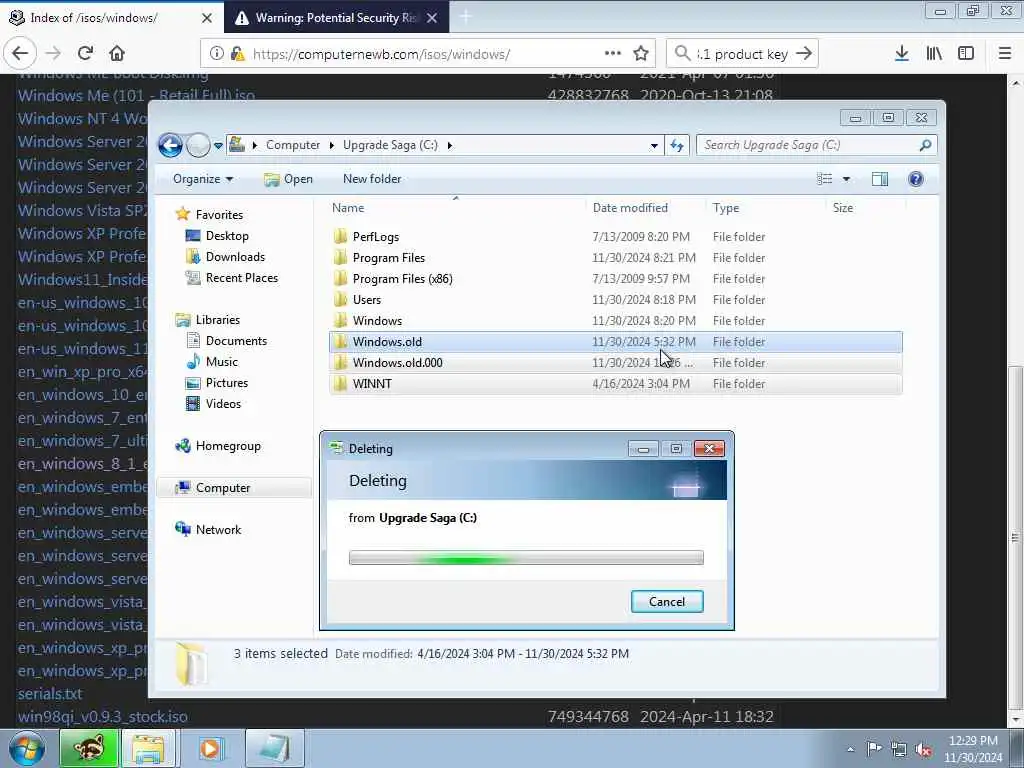Toggle the Firefox sidebar icon
The width and height of the screenshot is (1024, 768).
point(966,54)
